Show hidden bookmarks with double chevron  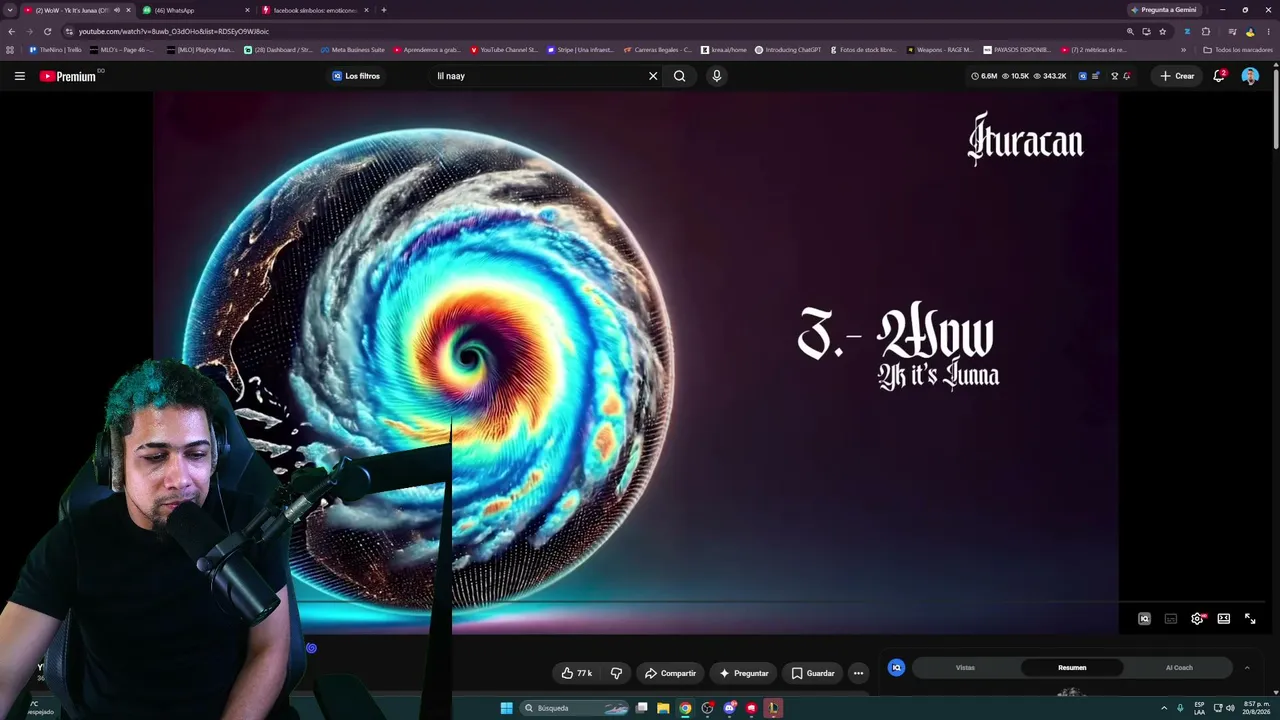pos(1183,50)
